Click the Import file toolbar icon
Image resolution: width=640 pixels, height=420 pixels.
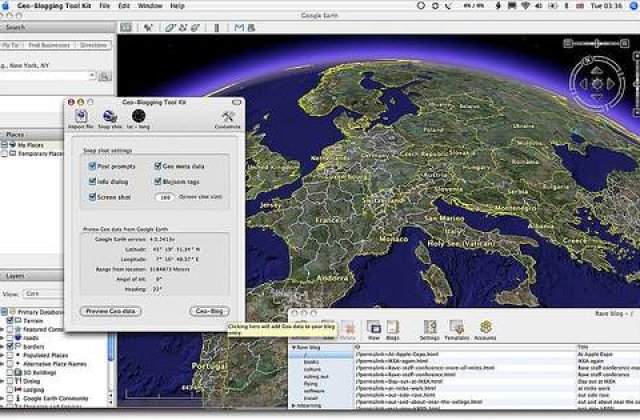81,117
